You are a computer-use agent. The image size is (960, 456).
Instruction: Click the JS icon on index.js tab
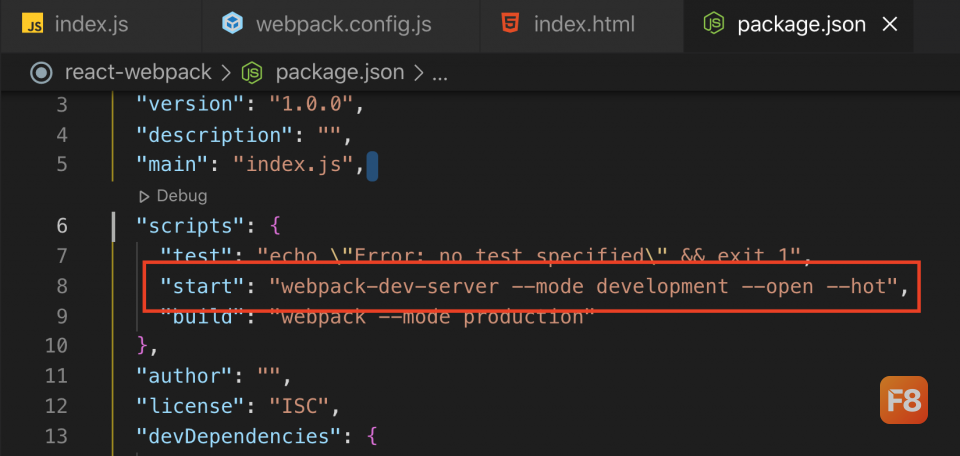(x=32, y=24)
